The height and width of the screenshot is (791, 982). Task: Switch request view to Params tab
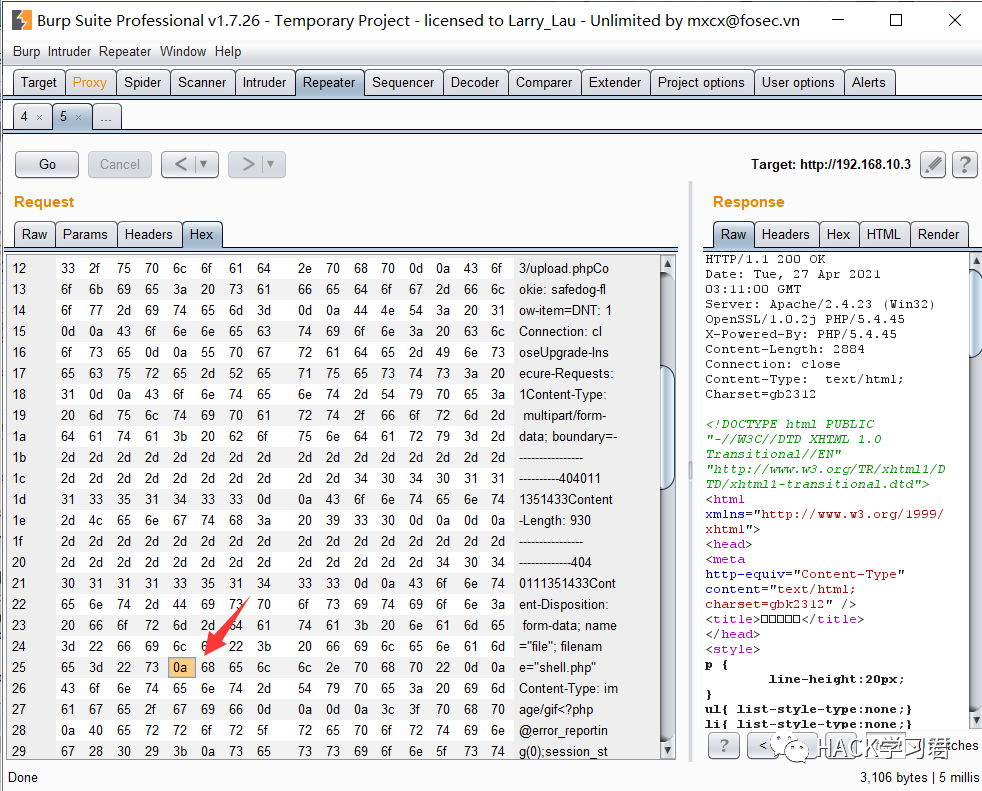click(x=85, y=234)
